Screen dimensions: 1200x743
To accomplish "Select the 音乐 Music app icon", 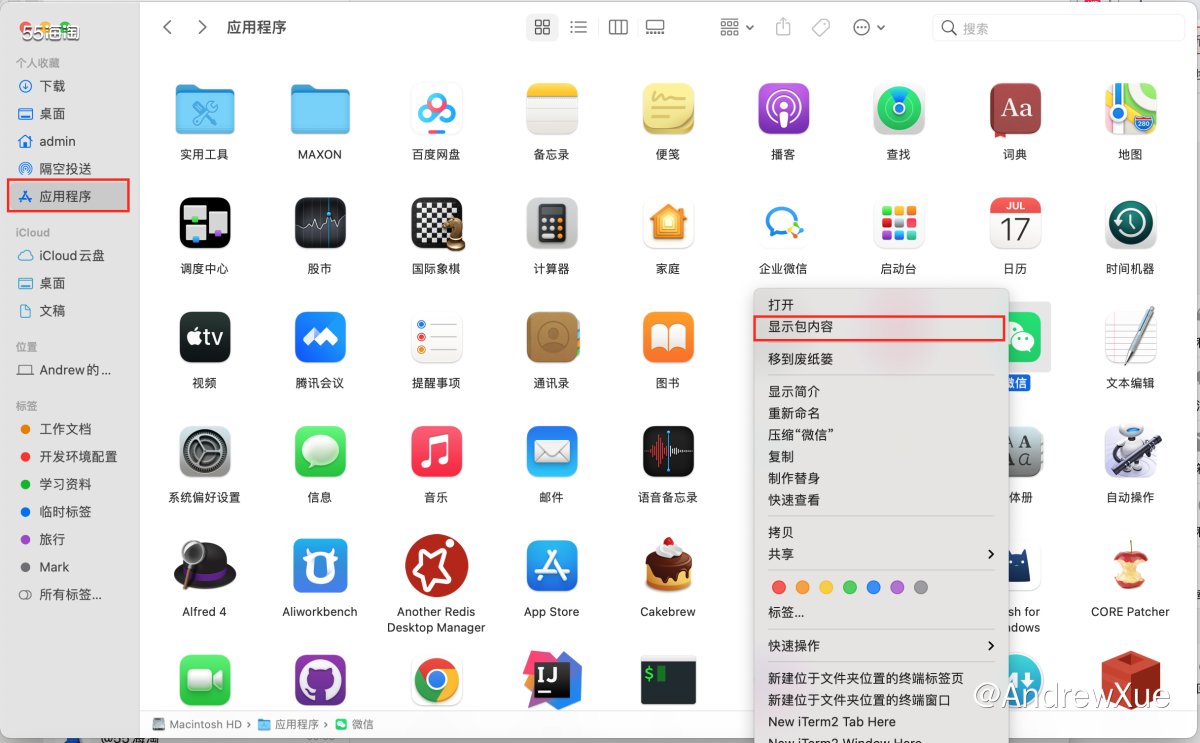I will [436, 451].
